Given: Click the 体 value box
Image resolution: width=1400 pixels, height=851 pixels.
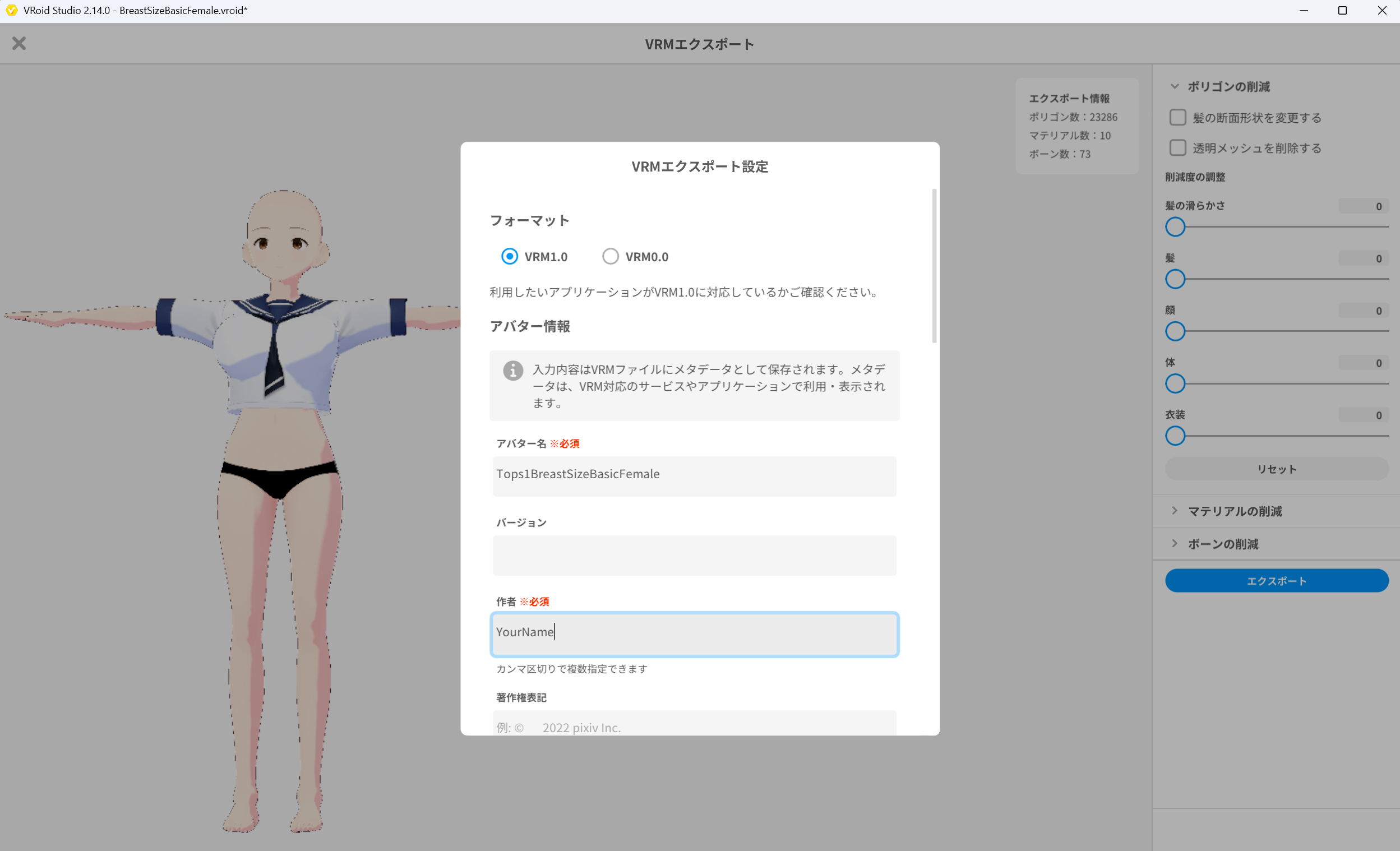Looking at the screenshot, I should tap(1362, 363).
